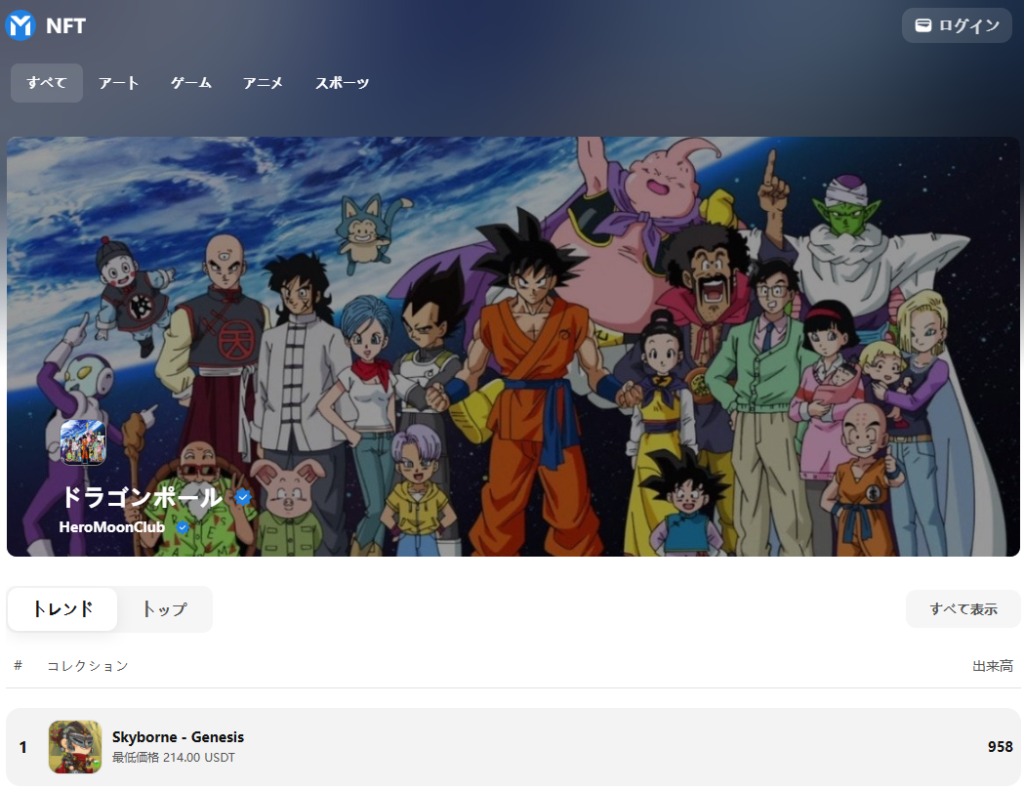1024x791 pixels.
Task: Toggle to the トレンド view
Action: coord(62,608)
